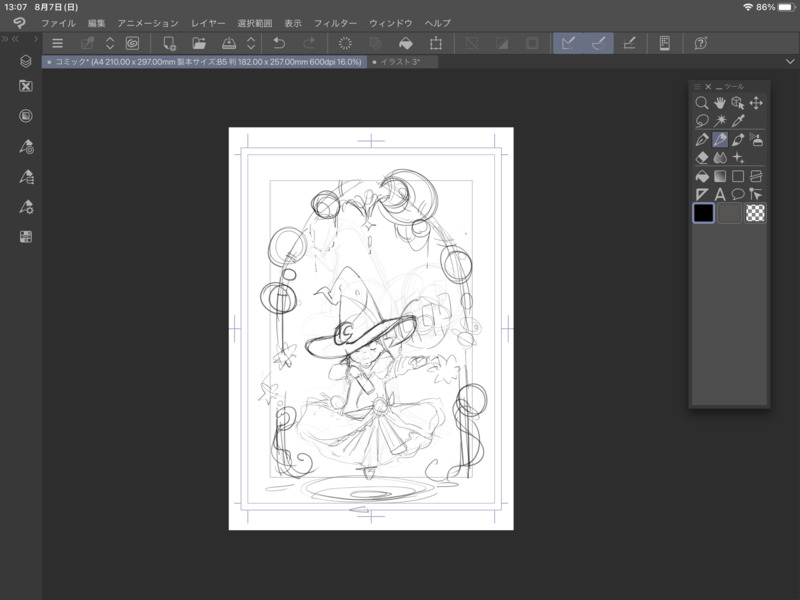Viewport: 800px width, 600px height.
Task: Select the Lasso selection tool
Action: (702, 121)
